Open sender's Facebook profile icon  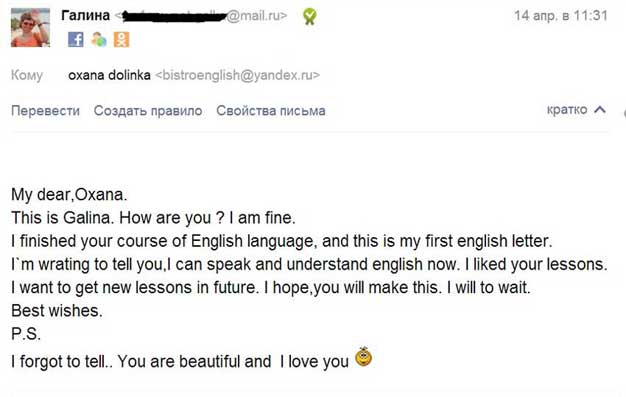(x=76, y=40)
